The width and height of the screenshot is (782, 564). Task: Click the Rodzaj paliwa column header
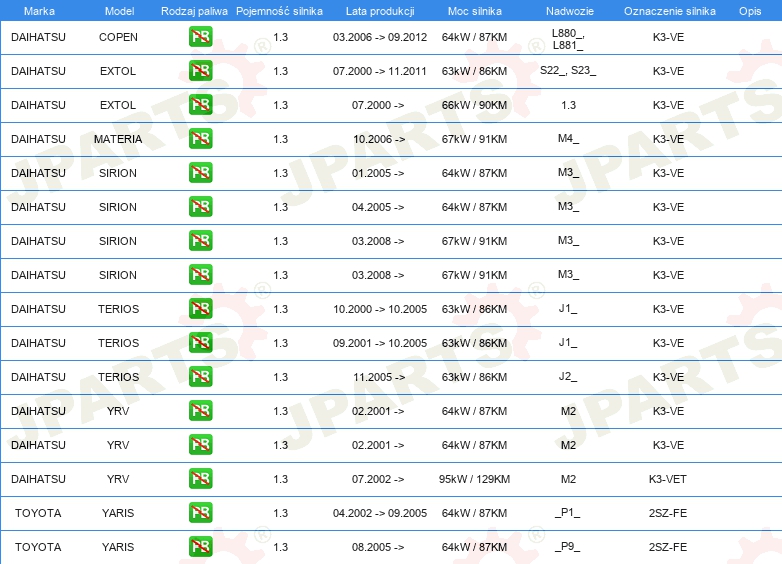click(194, 11)
